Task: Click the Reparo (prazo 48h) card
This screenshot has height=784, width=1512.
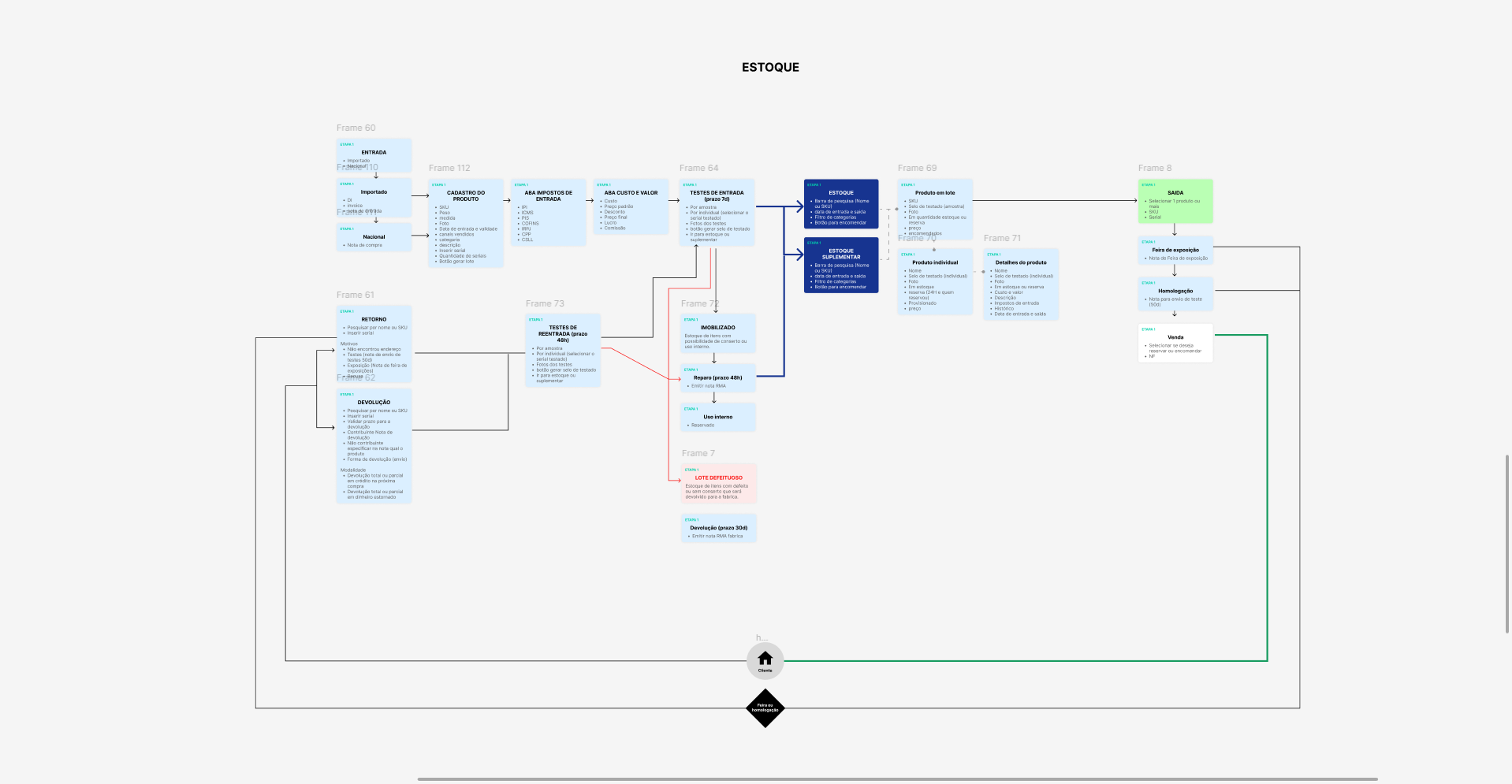Action: 717,378
